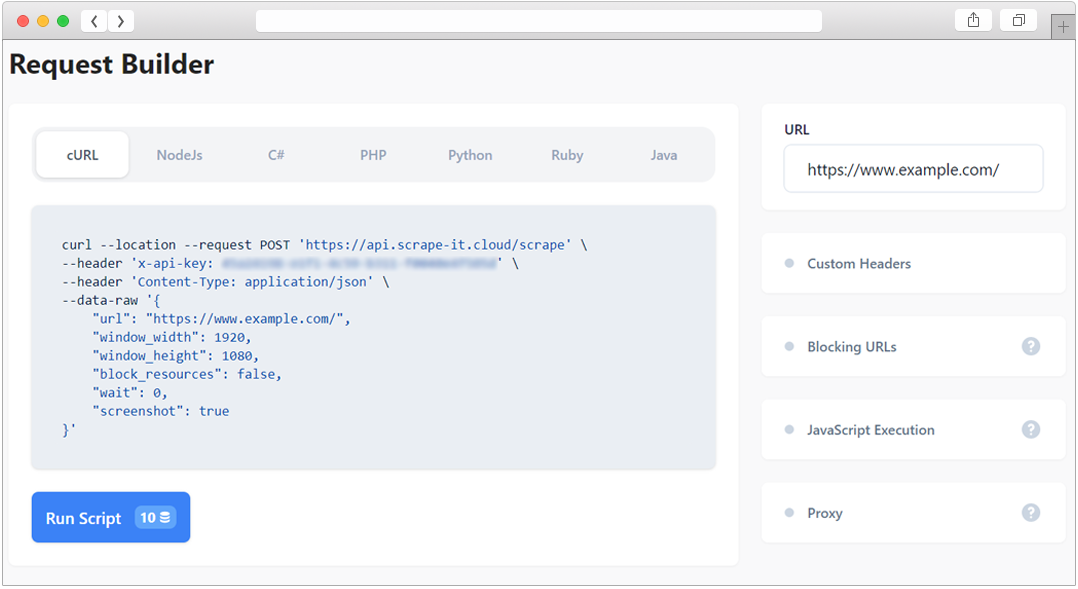Open the share icon in browser toolbar
The height and width of the screenshot is (589, 1078).
(974, 20)
